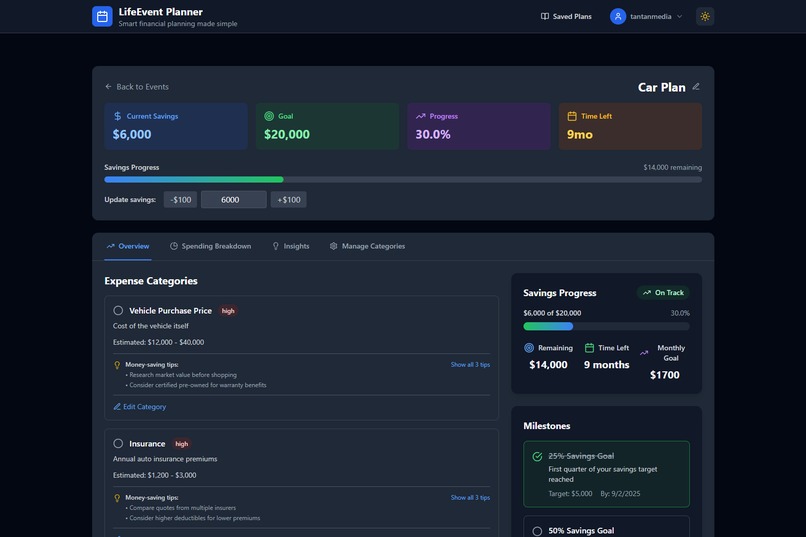Click the checkmark on 25% Savings Goal
Viewport: 806px width, 537px height.
[537, 456]
